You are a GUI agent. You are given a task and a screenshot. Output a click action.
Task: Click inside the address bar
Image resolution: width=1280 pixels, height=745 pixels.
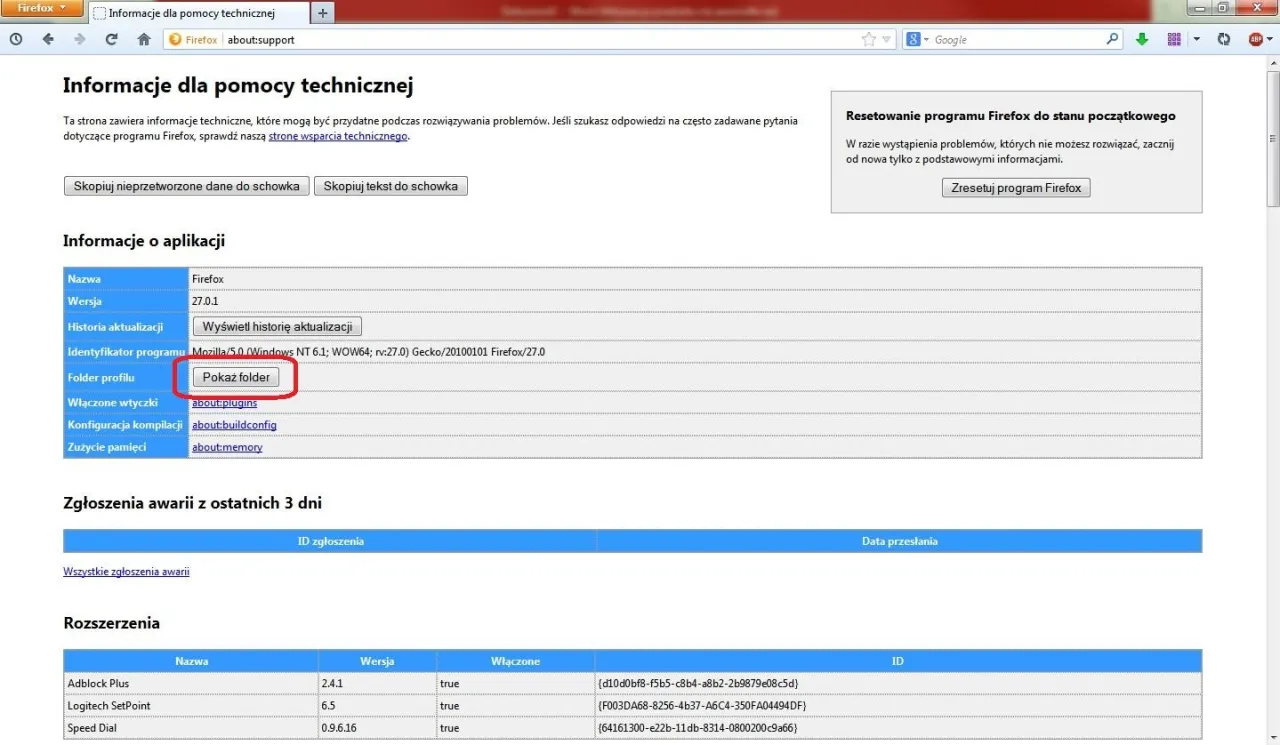click(500, 40)
